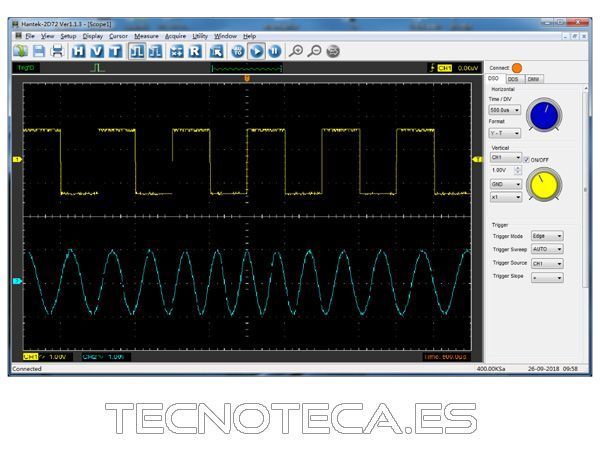Open Vertical settings via the V icon
The width and height of the screenshot is (600, 472).
coord(97,51)
